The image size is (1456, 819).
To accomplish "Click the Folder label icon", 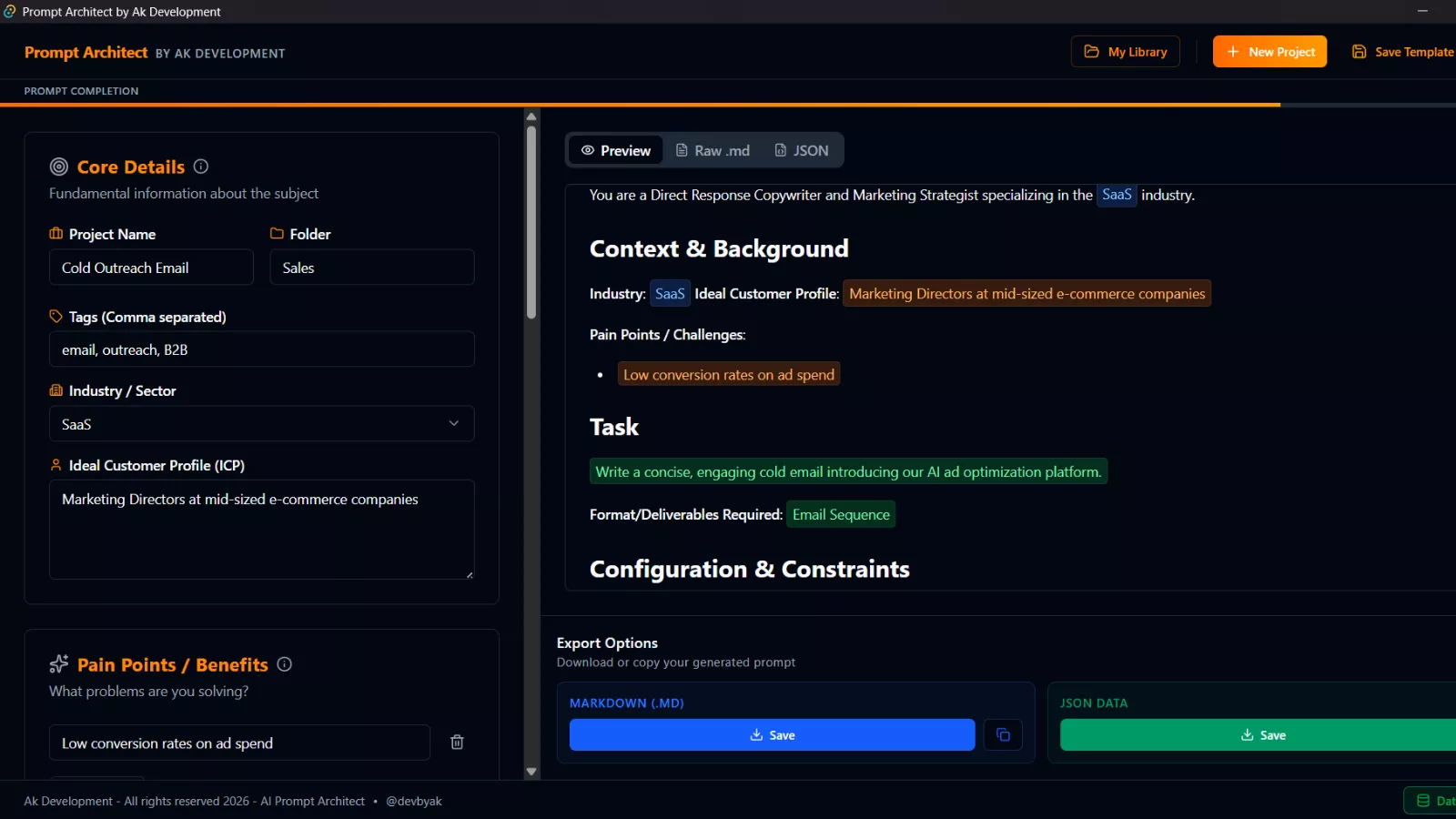I will (x=277, y=234).
